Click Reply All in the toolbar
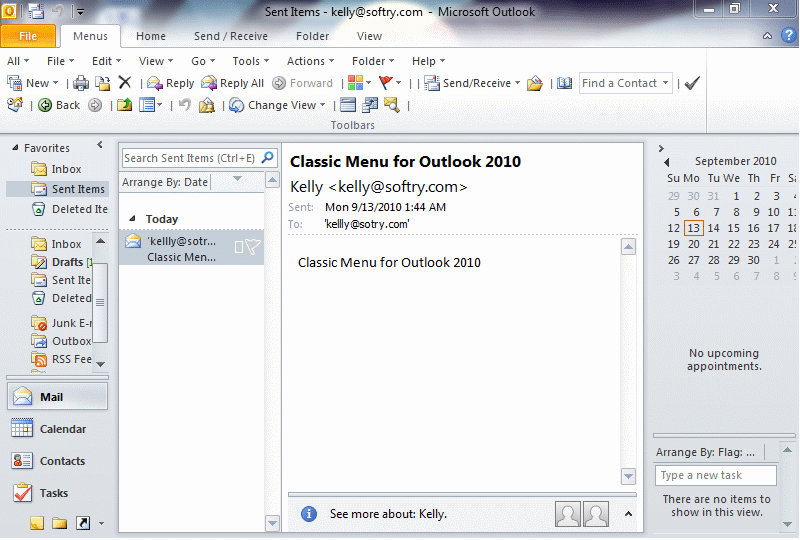Viewport: 800px width, 540px height. tap(233, 83)
